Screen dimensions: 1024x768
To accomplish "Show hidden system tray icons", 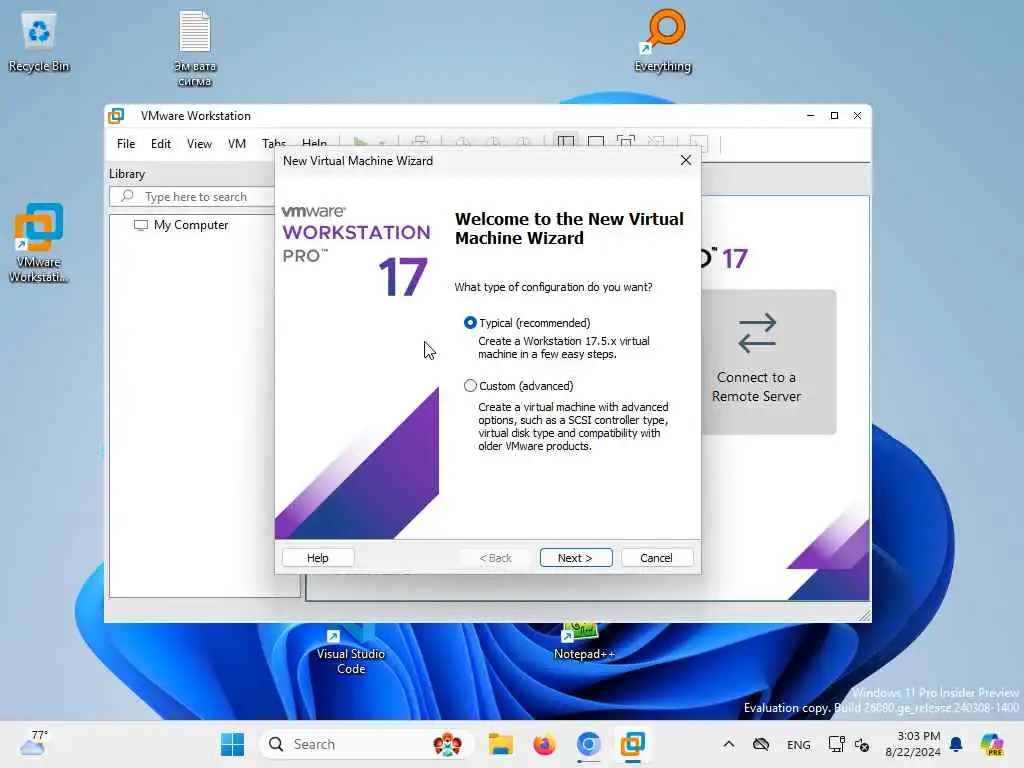I will pyautogui.click(x=729, y=744).
